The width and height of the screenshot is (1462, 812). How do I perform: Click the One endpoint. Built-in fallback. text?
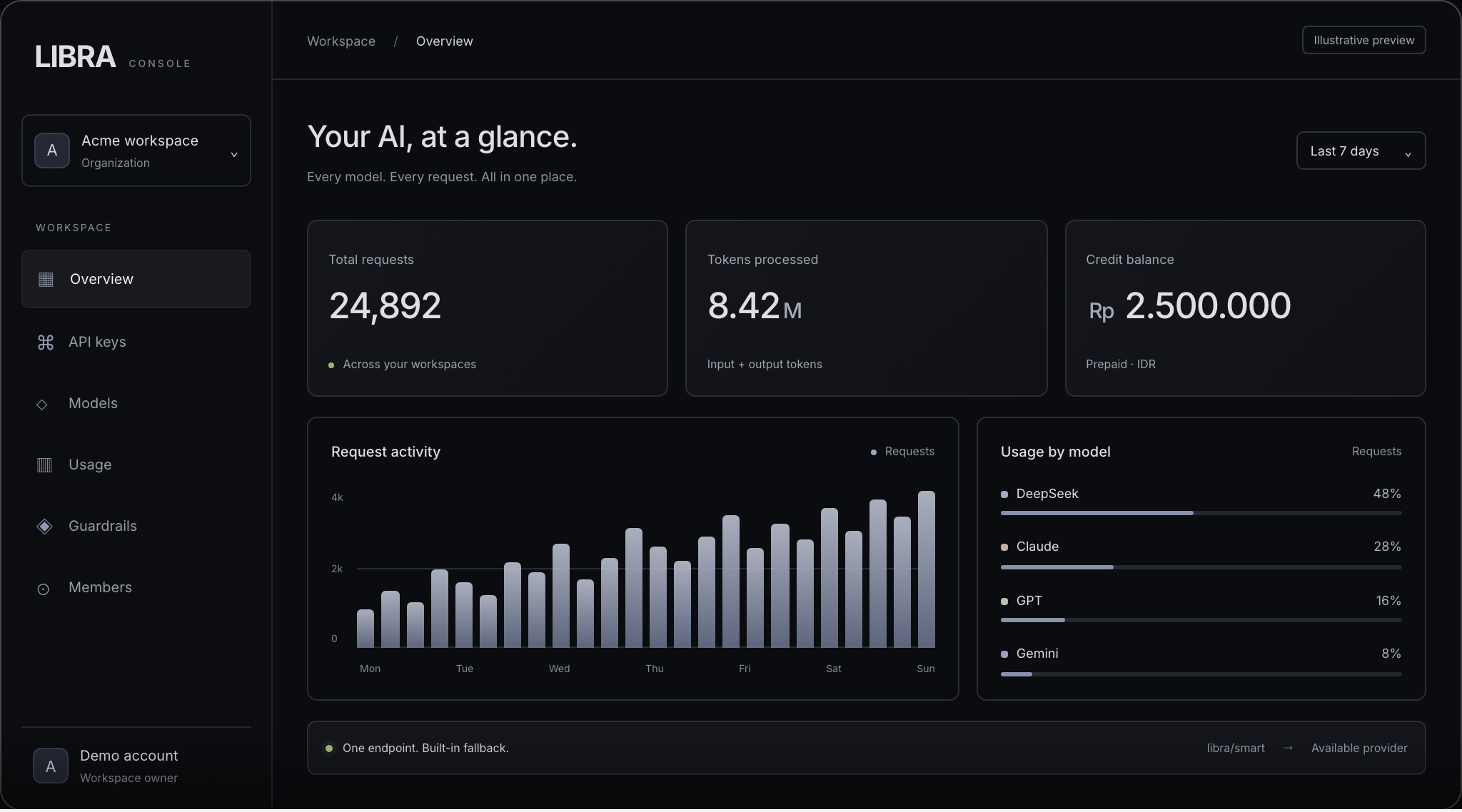coord(425,748)
